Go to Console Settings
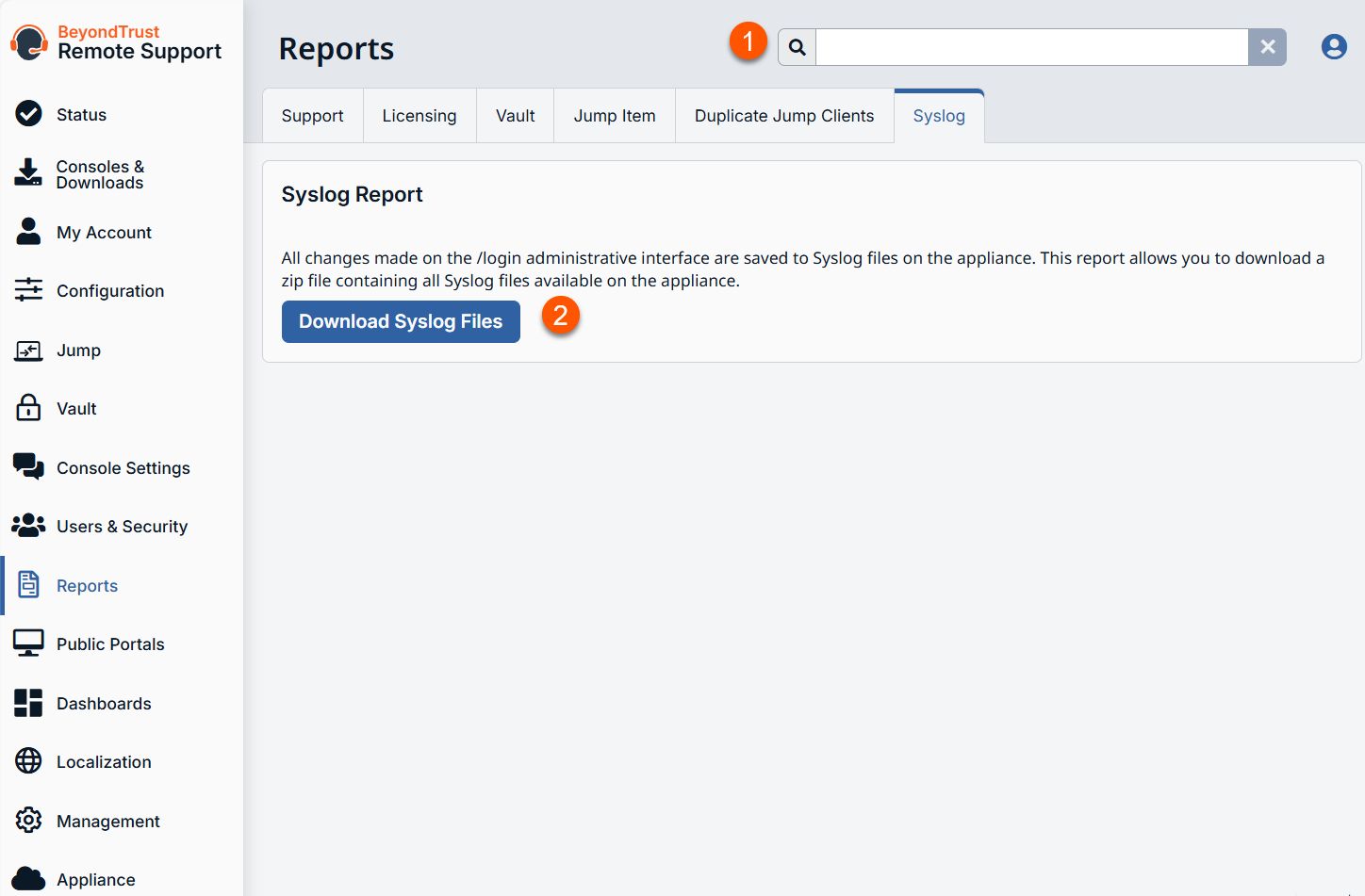The image size is (1365, 896). tap(122, 468)
